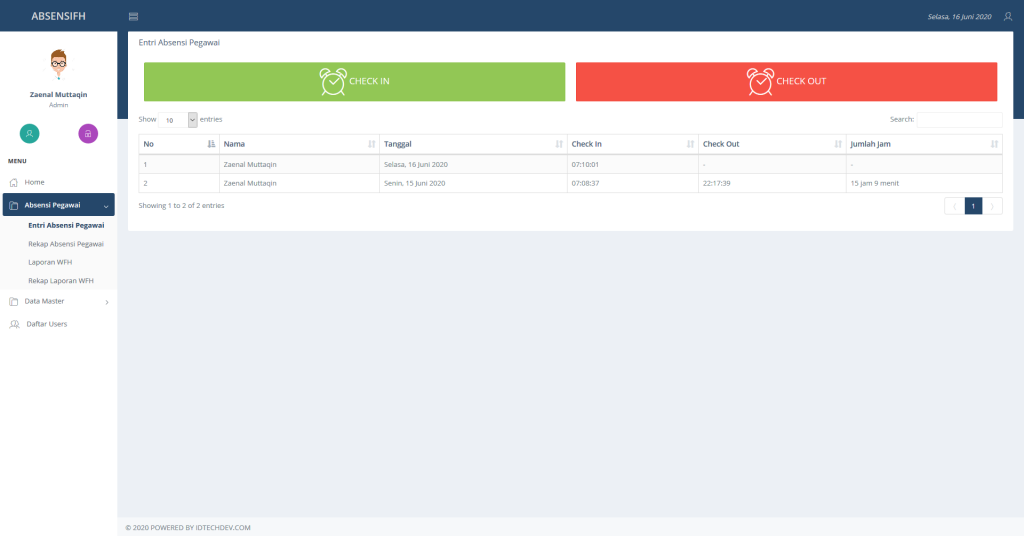
Task: Open the Show entries dropdown
Action: click(x=178, y=119)
